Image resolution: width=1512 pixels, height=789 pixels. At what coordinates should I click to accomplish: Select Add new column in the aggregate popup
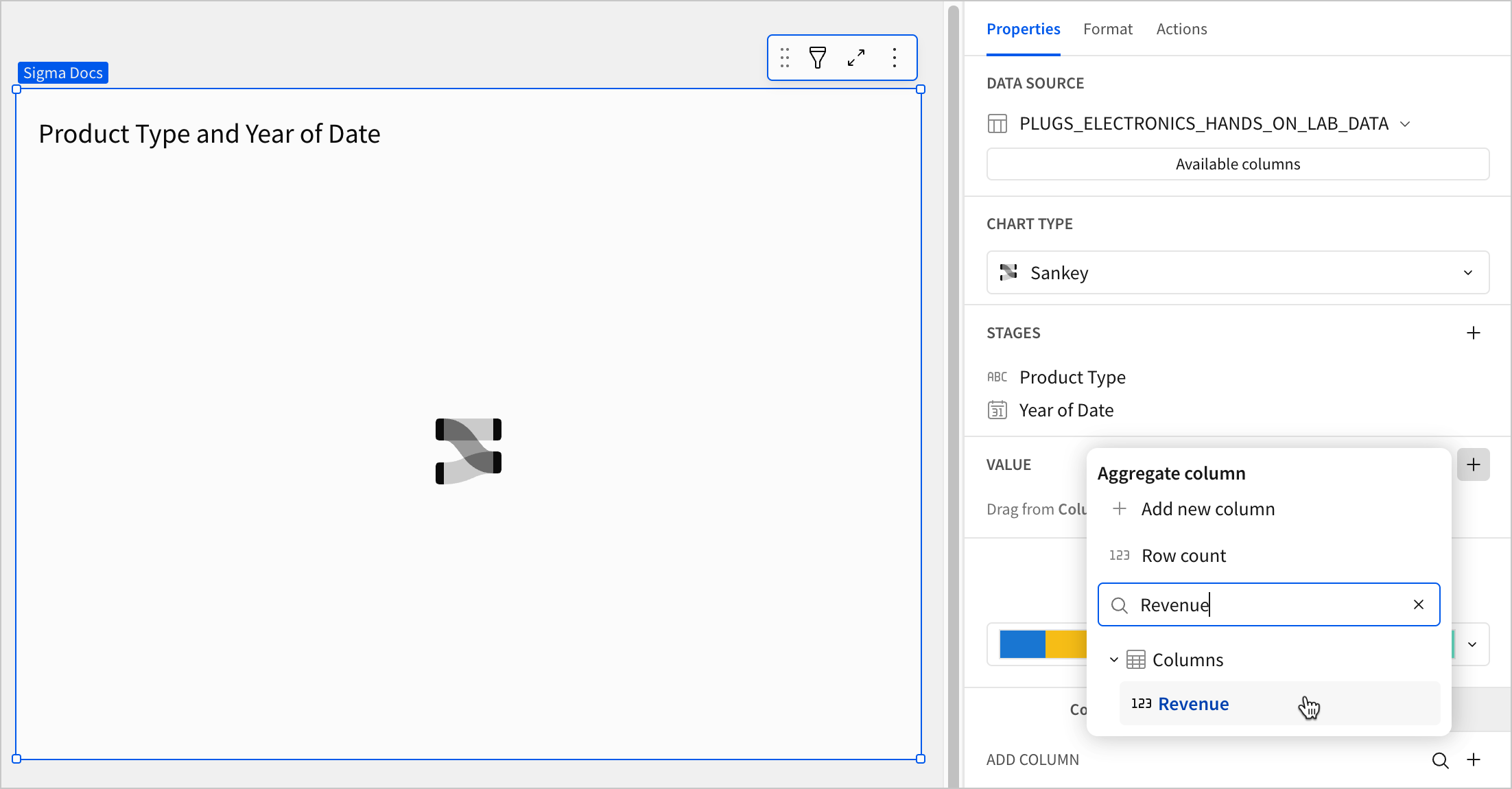(1208, 508)
